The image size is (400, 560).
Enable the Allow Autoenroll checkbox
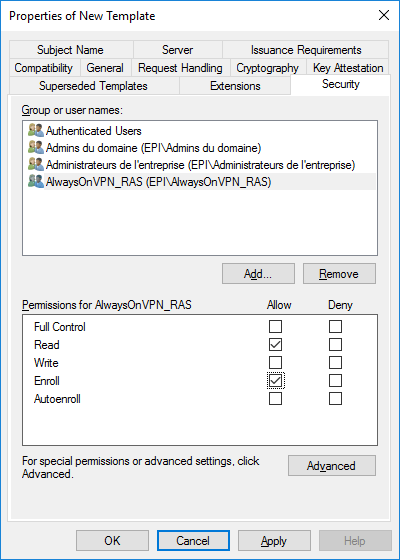(275, 399)
